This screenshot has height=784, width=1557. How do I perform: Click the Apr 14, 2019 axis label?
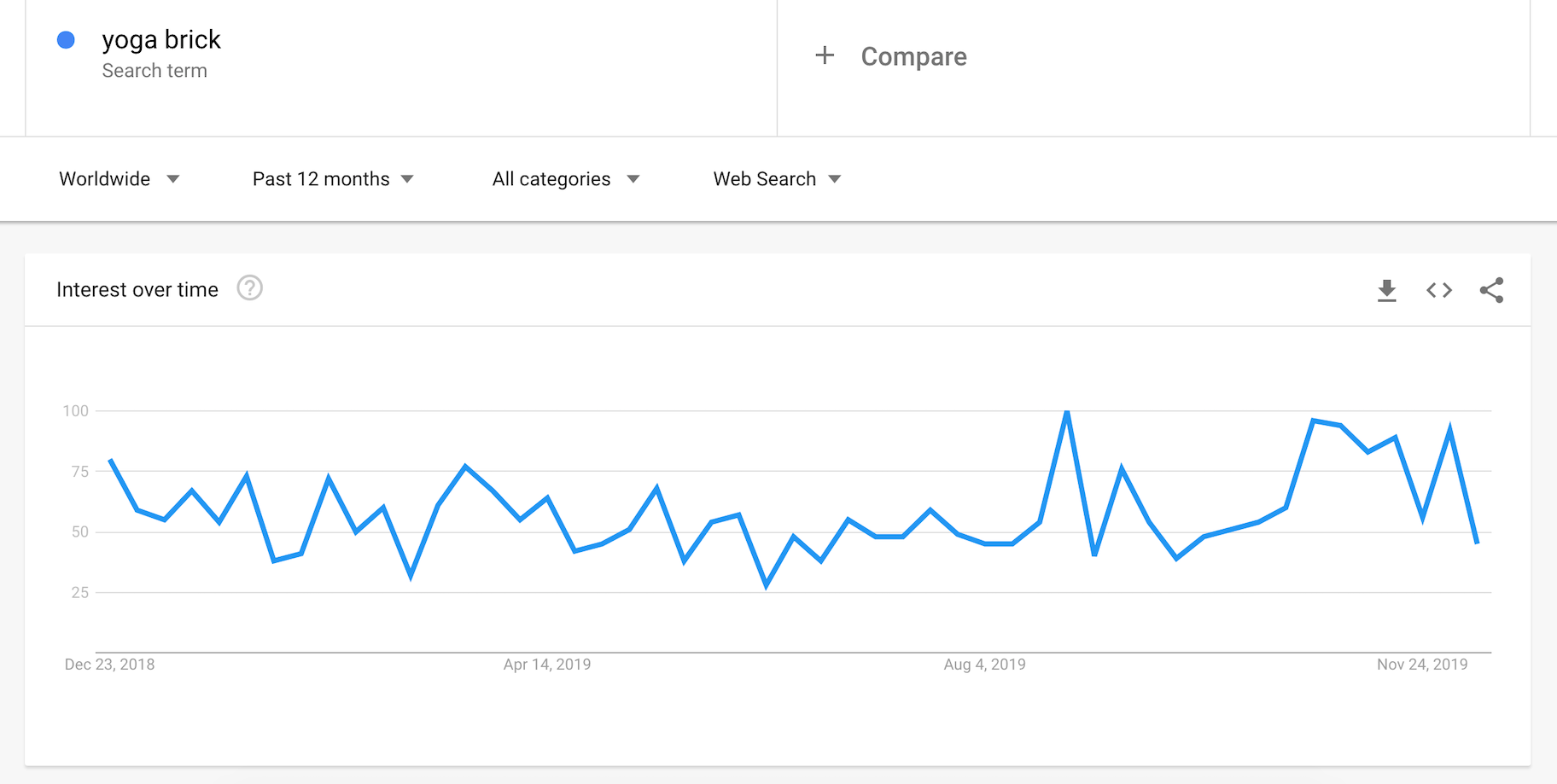[547, 665]
